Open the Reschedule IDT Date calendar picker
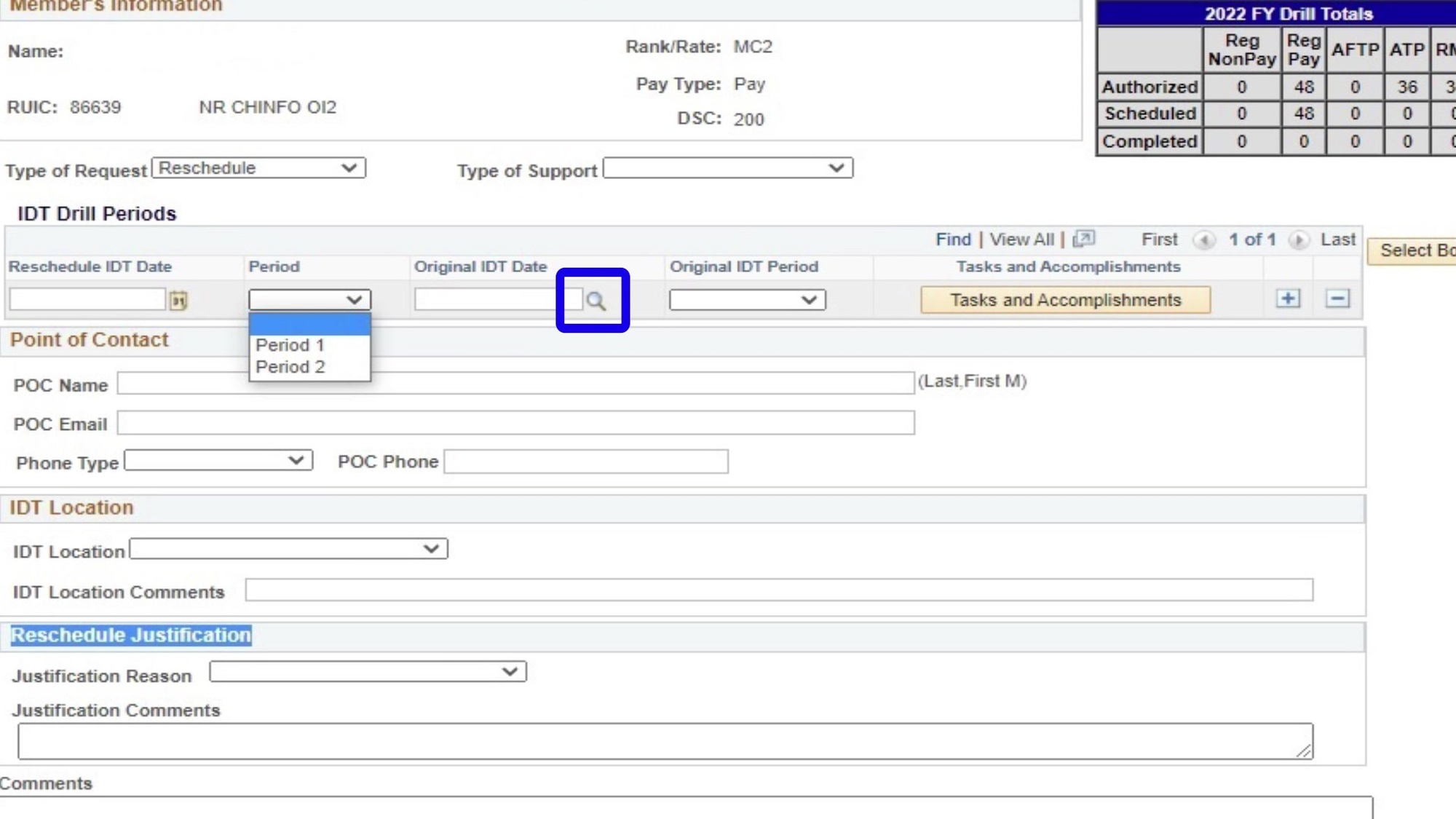 pyautogui.click(x=178, y=300)
